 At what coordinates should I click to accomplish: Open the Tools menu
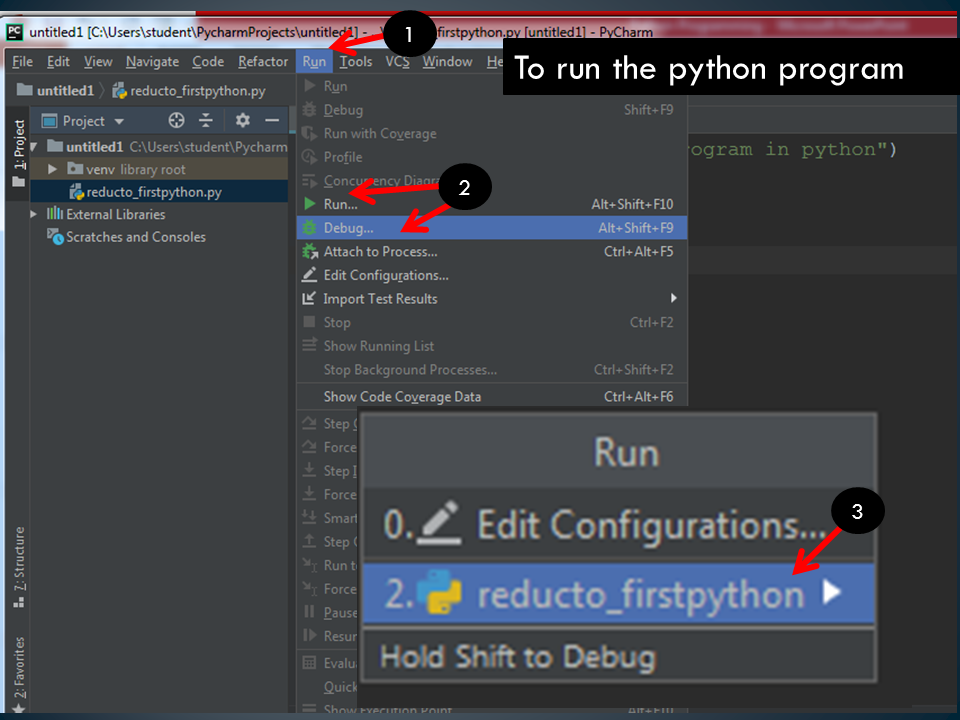tap(356, 61)
